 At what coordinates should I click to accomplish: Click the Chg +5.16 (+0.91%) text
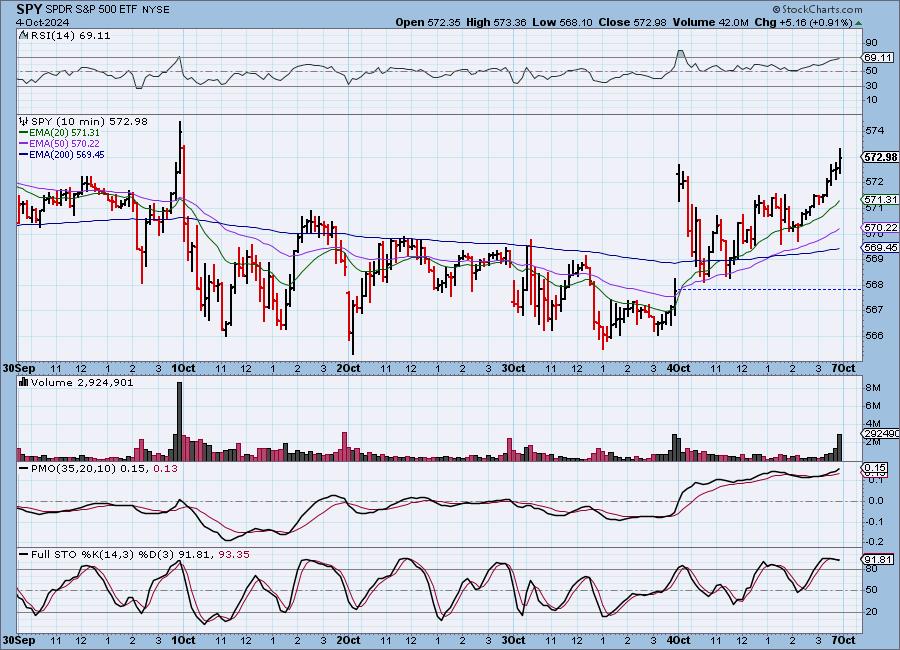point(803,22)
